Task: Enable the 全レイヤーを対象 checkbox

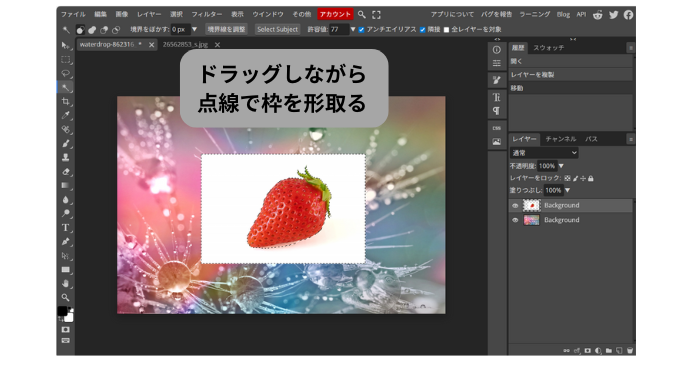Action: tap(446, 30)
